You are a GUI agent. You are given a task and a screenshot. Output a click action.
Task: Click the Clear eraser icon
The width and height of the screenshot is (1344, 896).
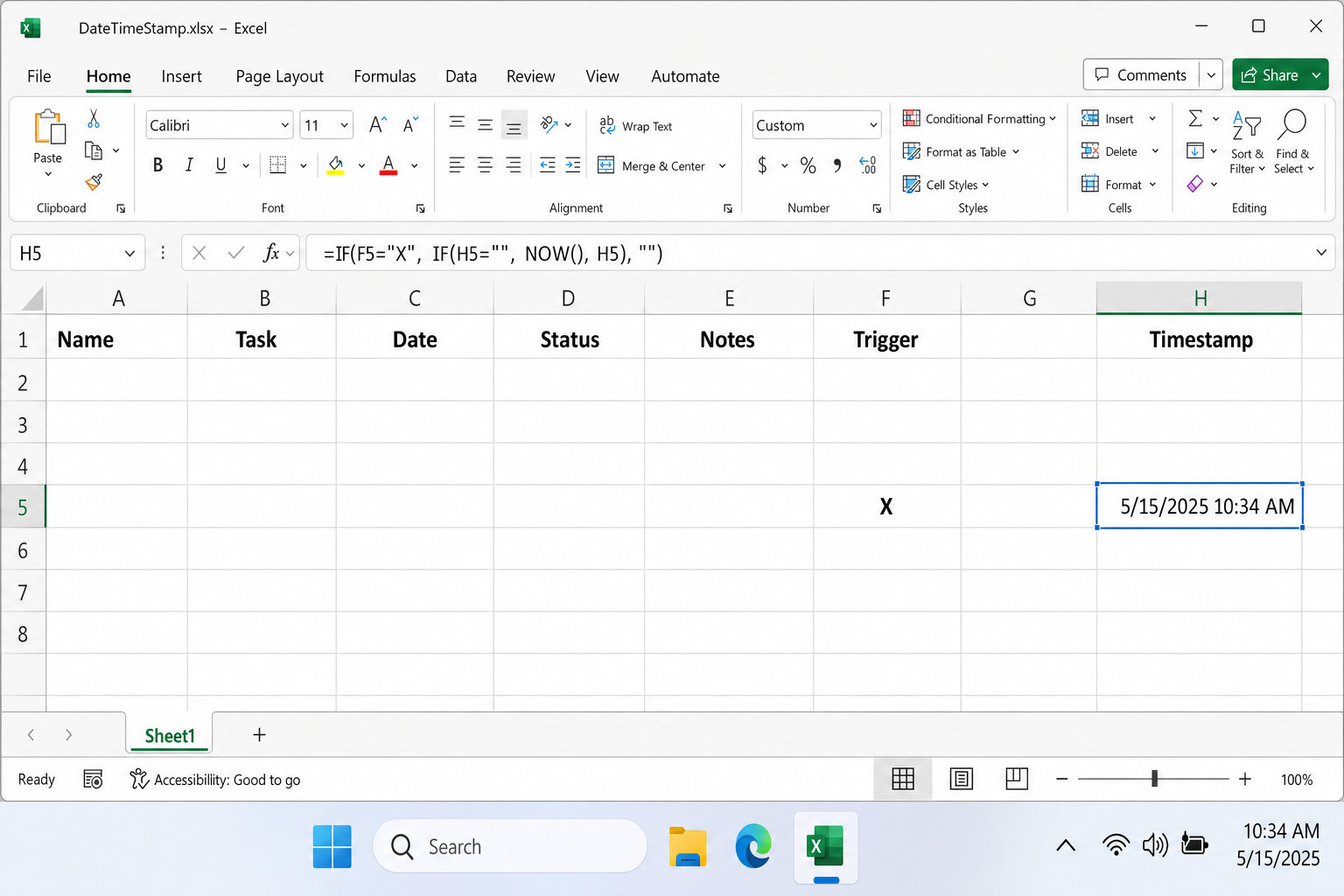1195,184
